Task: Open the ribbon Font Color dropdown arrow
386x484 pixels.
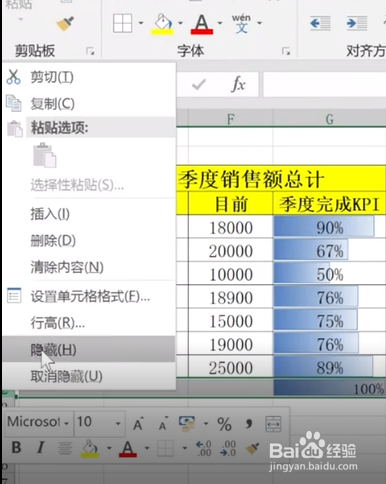Action: pos(220,23)
